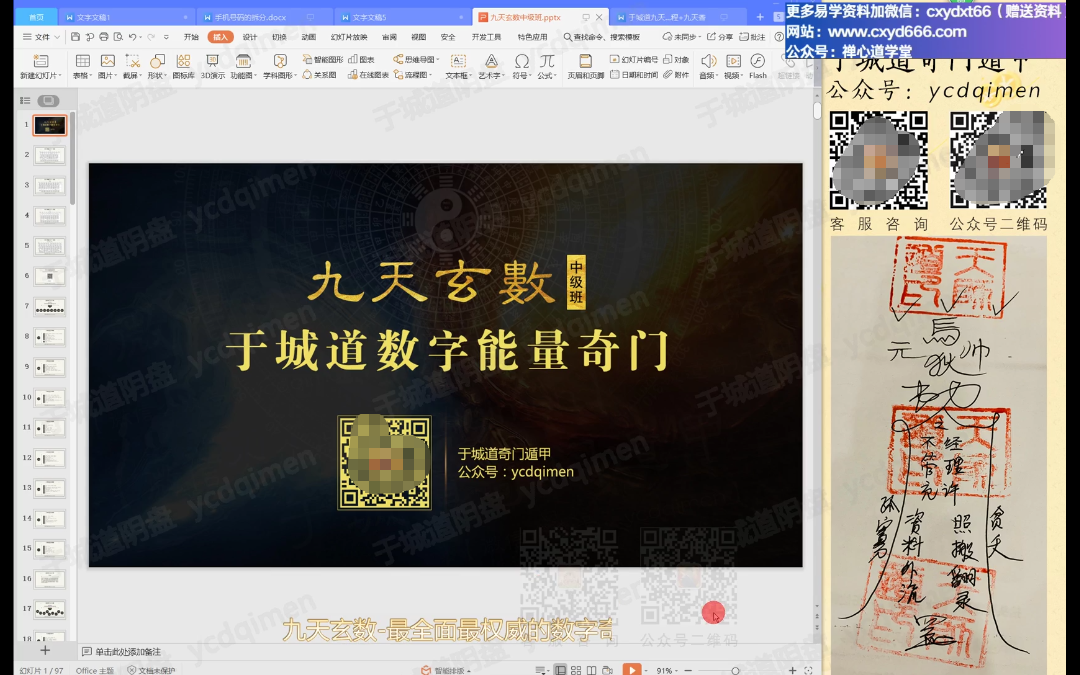Screen dimensions: 1080x675
Task: Click the 批注 comment button
Action: pyautogui.click(x=752, y=37)
